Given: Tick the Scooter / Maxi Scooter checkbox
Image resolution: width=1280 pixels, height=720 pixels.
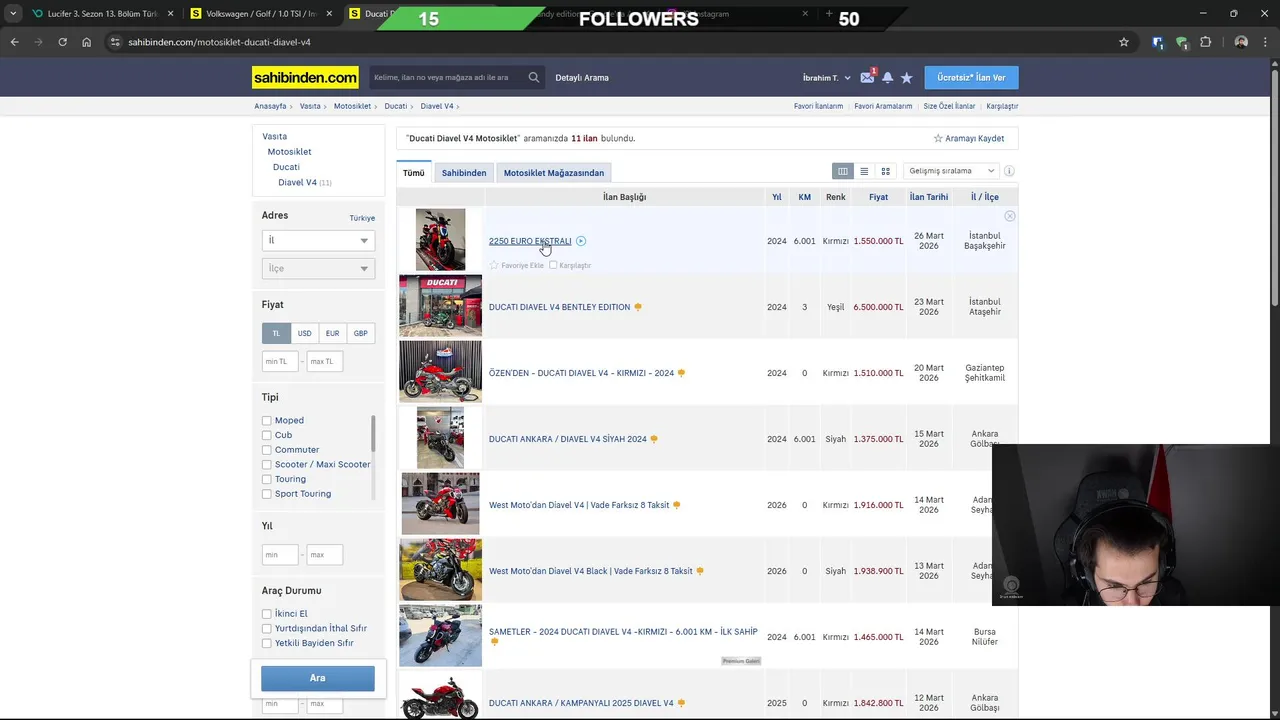Looking at the screenshot, I should (x=266, y=465).
